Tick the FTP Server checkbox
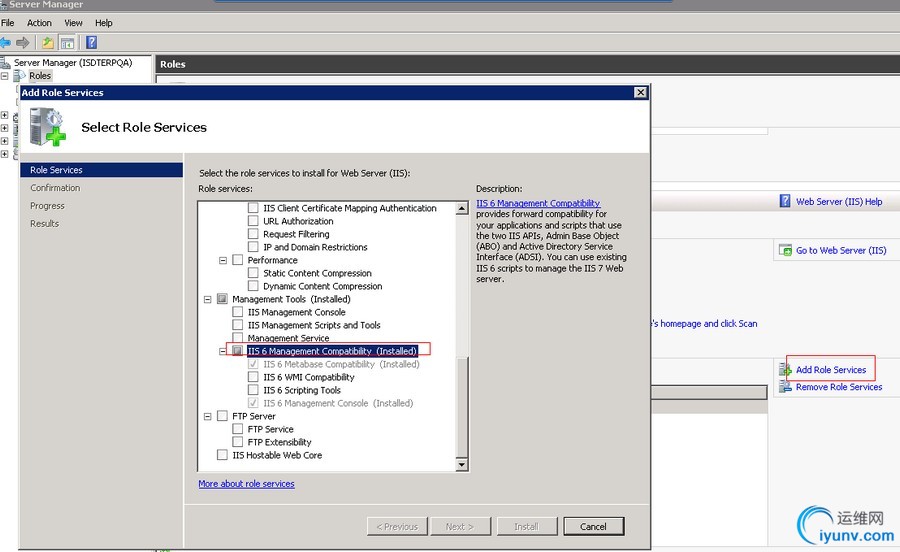Image resolution: width=900 pixels, height=552 pixels. pos(222,416)
